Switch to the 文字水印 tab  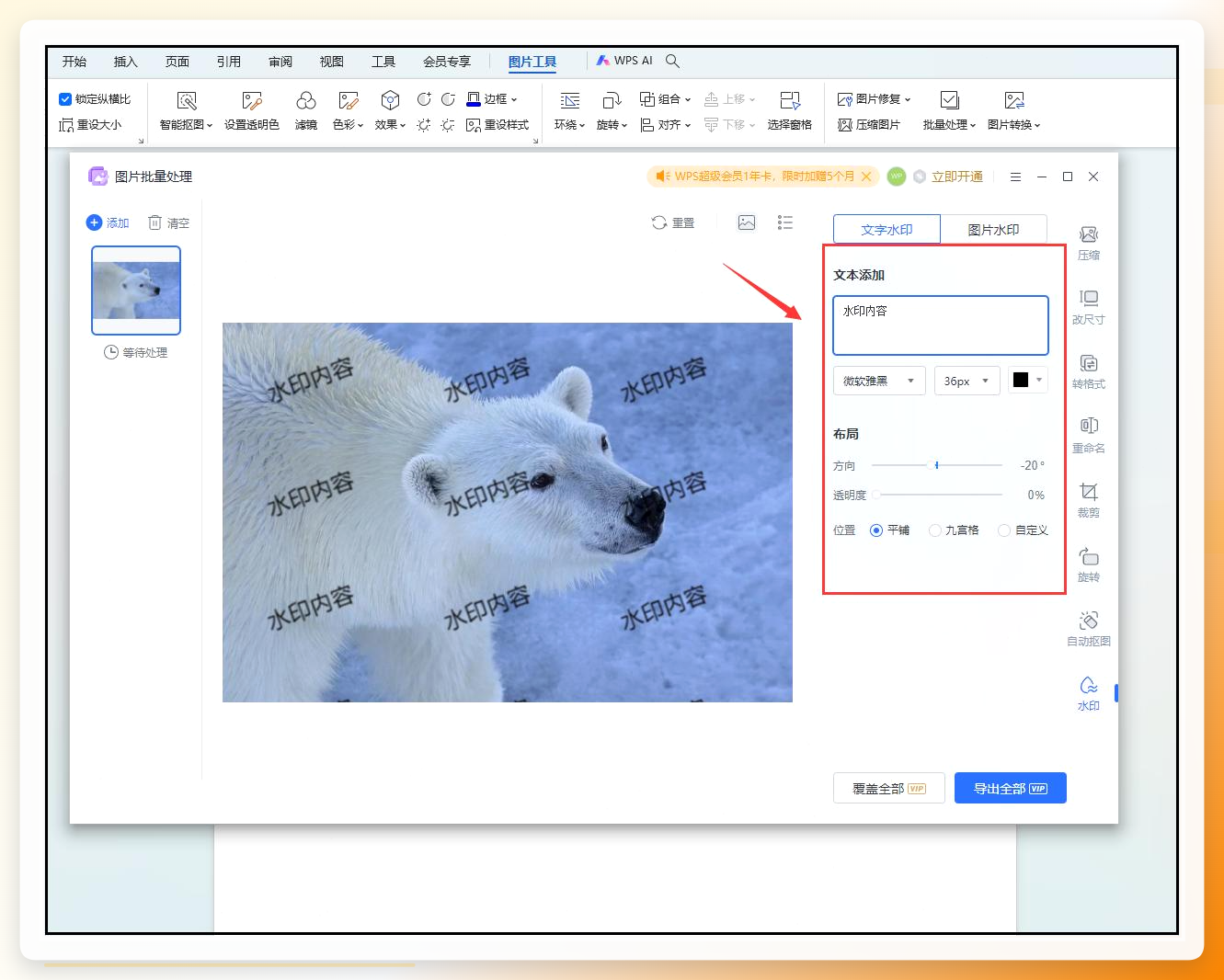click(x=887, y=230)
